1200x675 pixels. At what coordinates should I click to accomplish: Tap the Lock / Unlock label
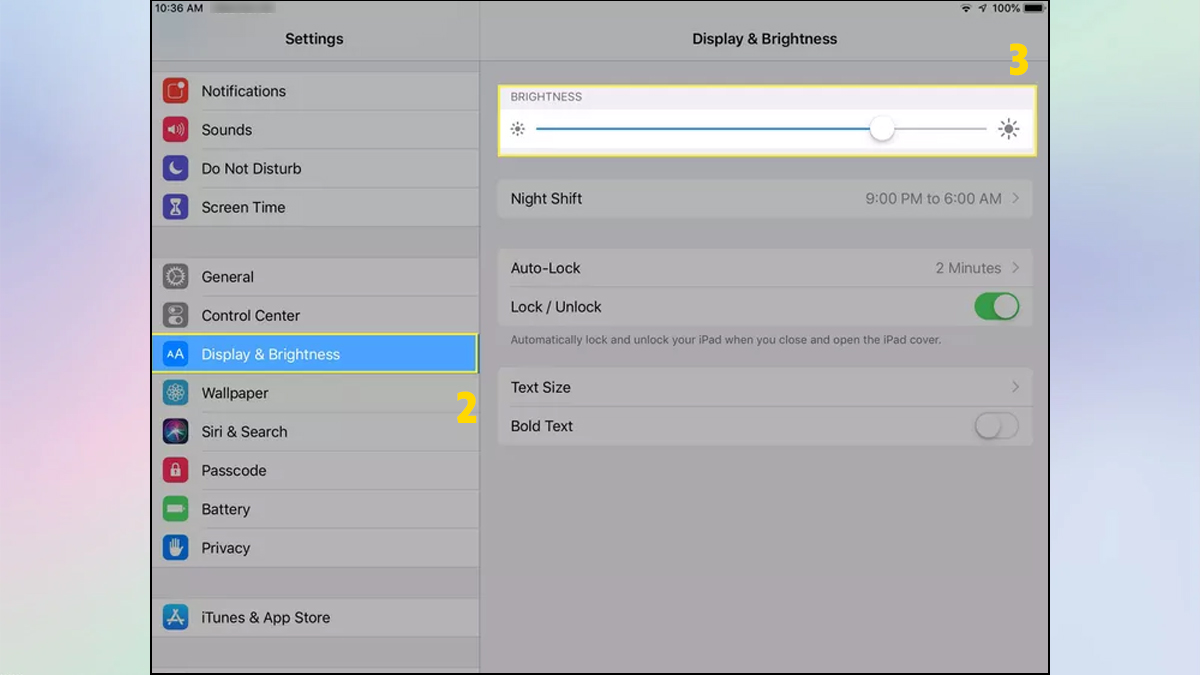[x=556, y=307]
